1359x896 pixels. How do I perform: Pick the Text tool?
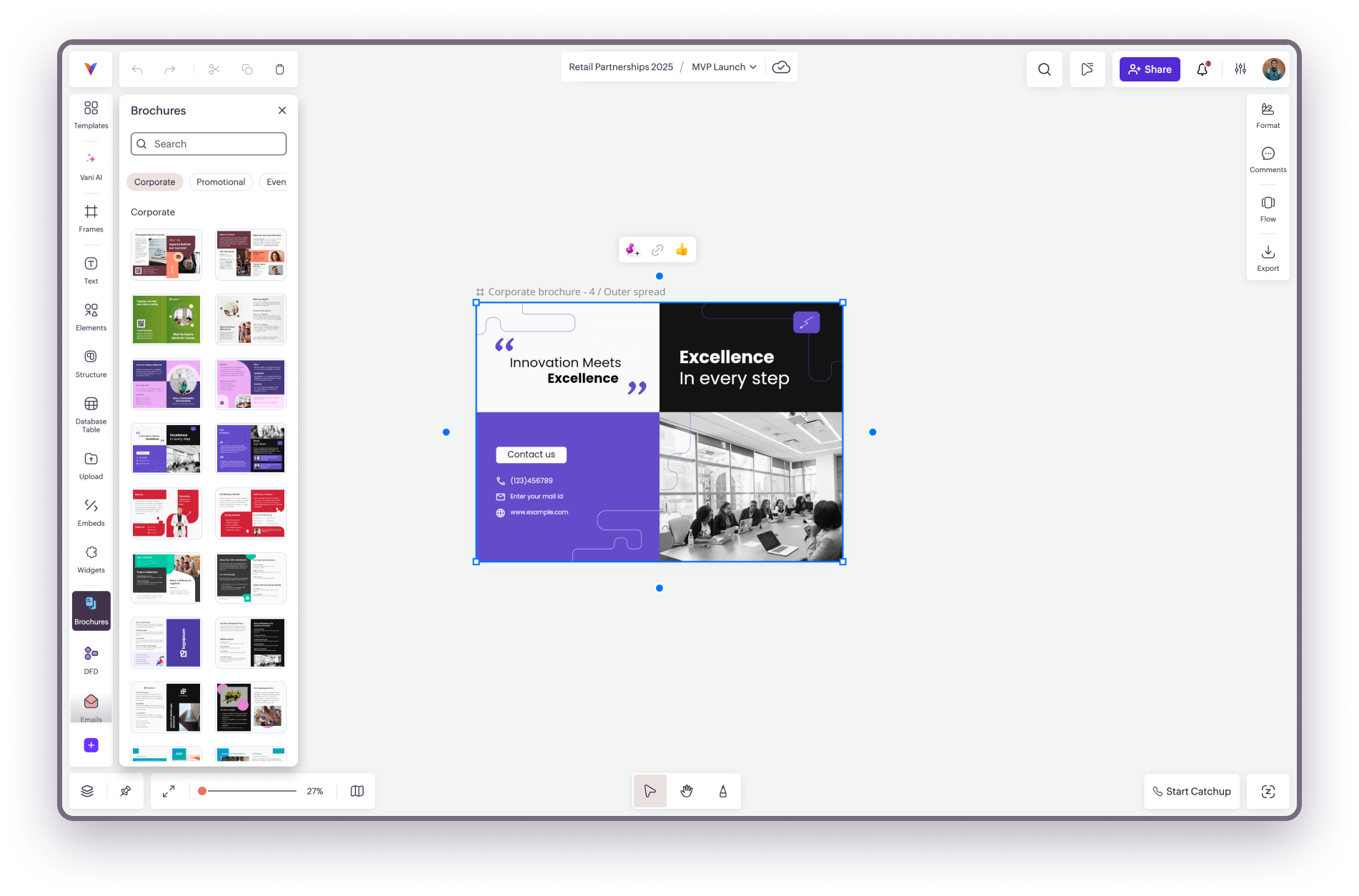point(91,270)
